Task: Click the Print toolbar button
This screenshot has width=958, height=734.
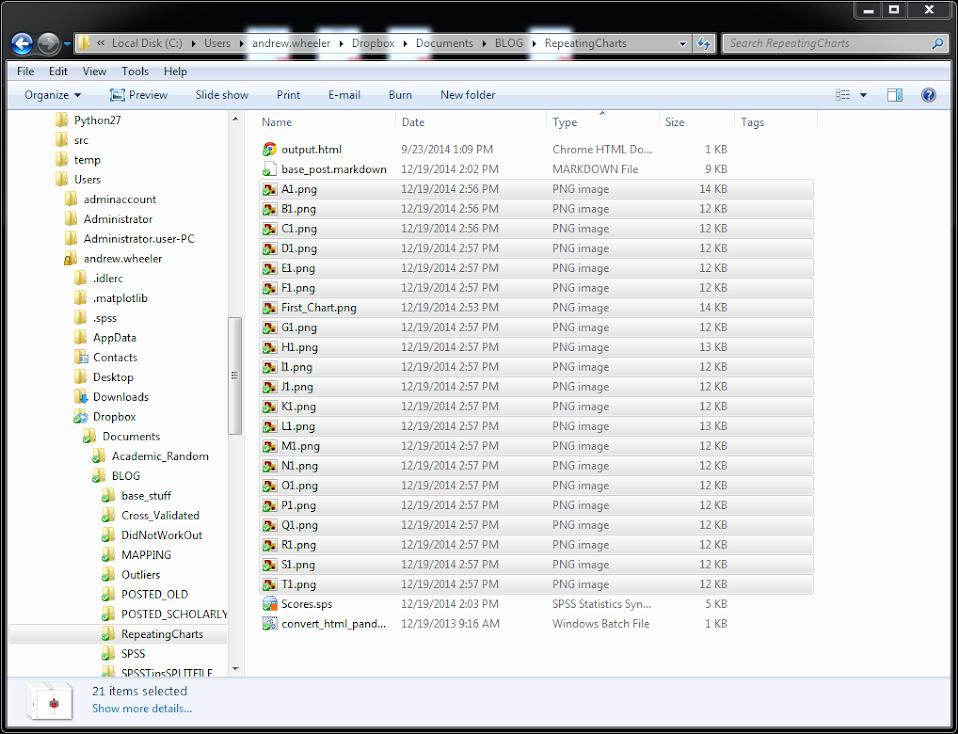Action: point(288,95)
